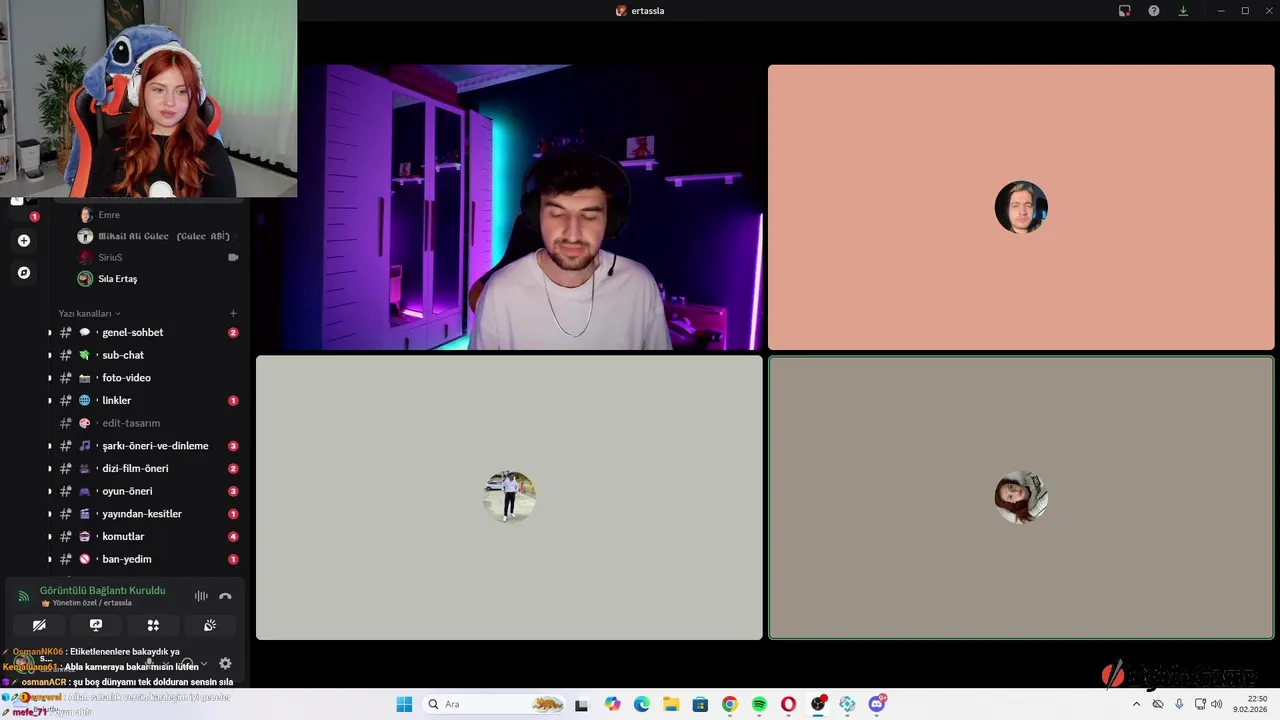Click the system tray microphone icon
This screenshot has width=1280, height=720.
point(1179,704)
